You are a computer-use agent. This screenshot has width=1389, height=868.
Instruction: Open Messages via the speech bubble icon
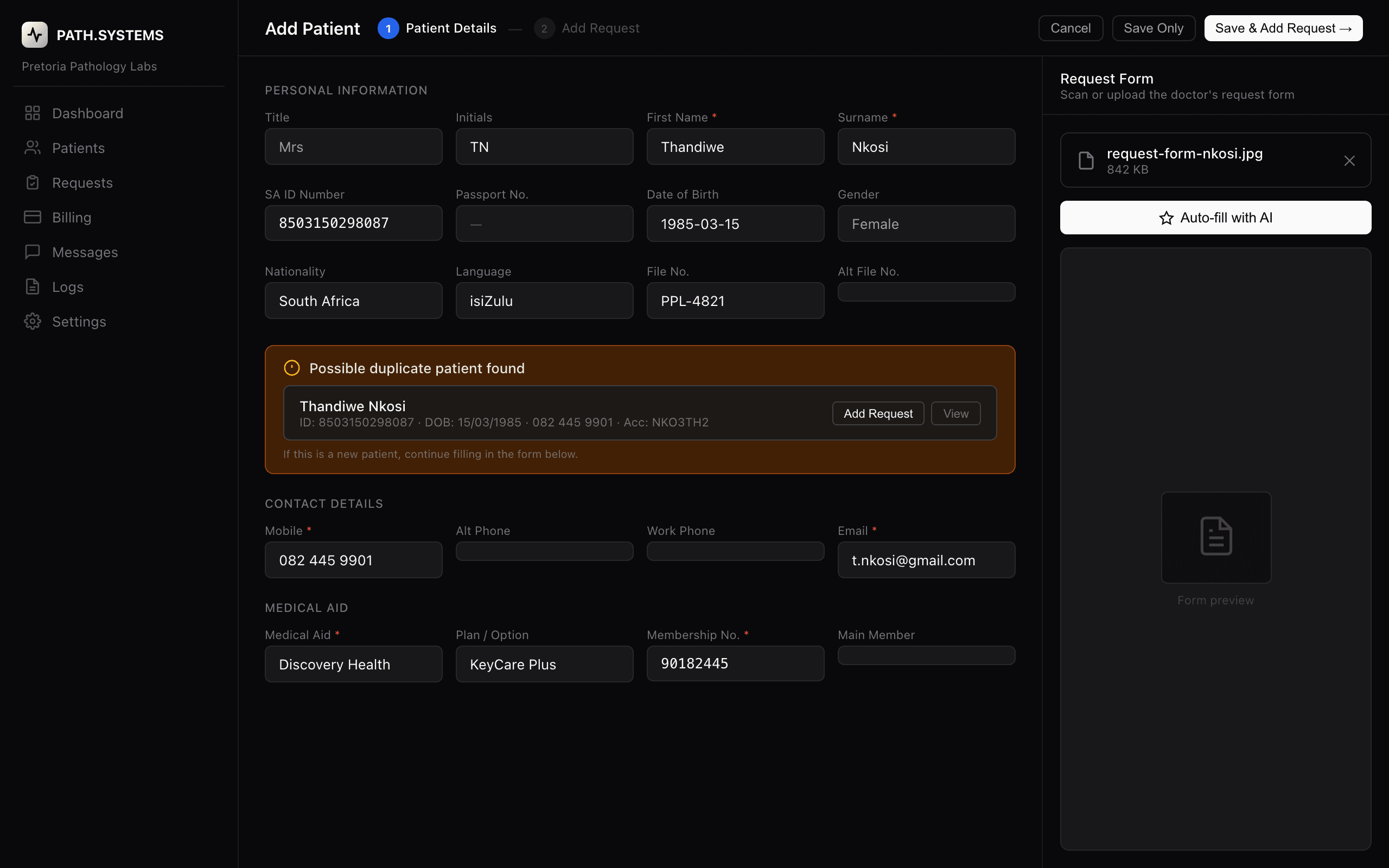33,251
